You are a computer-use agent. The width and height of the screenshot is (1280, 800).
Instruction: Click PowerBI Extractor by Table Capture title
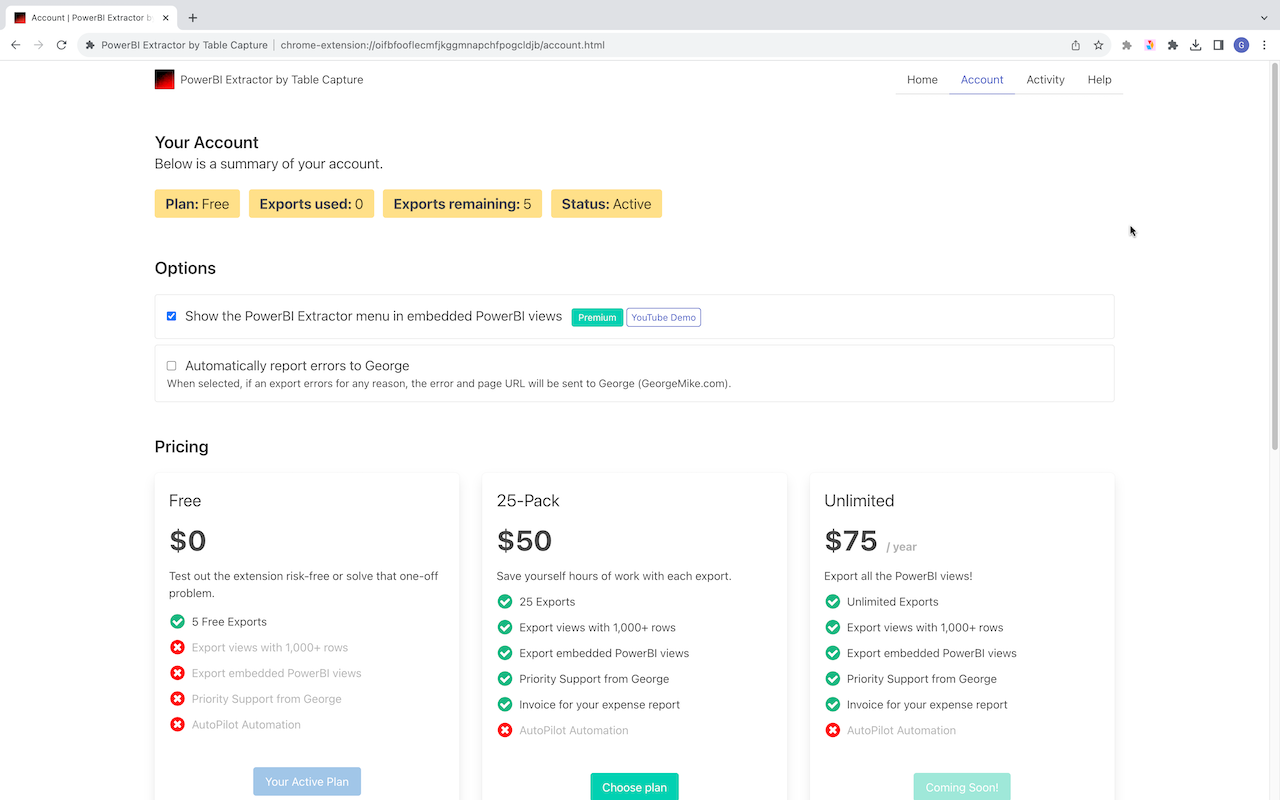coord(272,80)
